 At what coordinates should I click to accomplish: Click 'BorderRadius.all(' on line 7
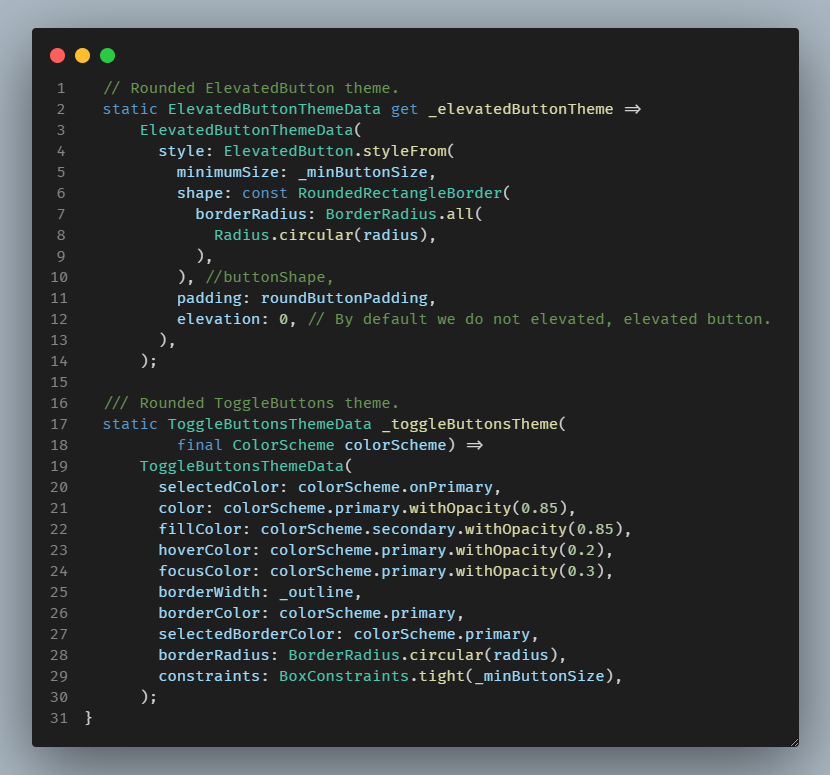click(404, 214)
